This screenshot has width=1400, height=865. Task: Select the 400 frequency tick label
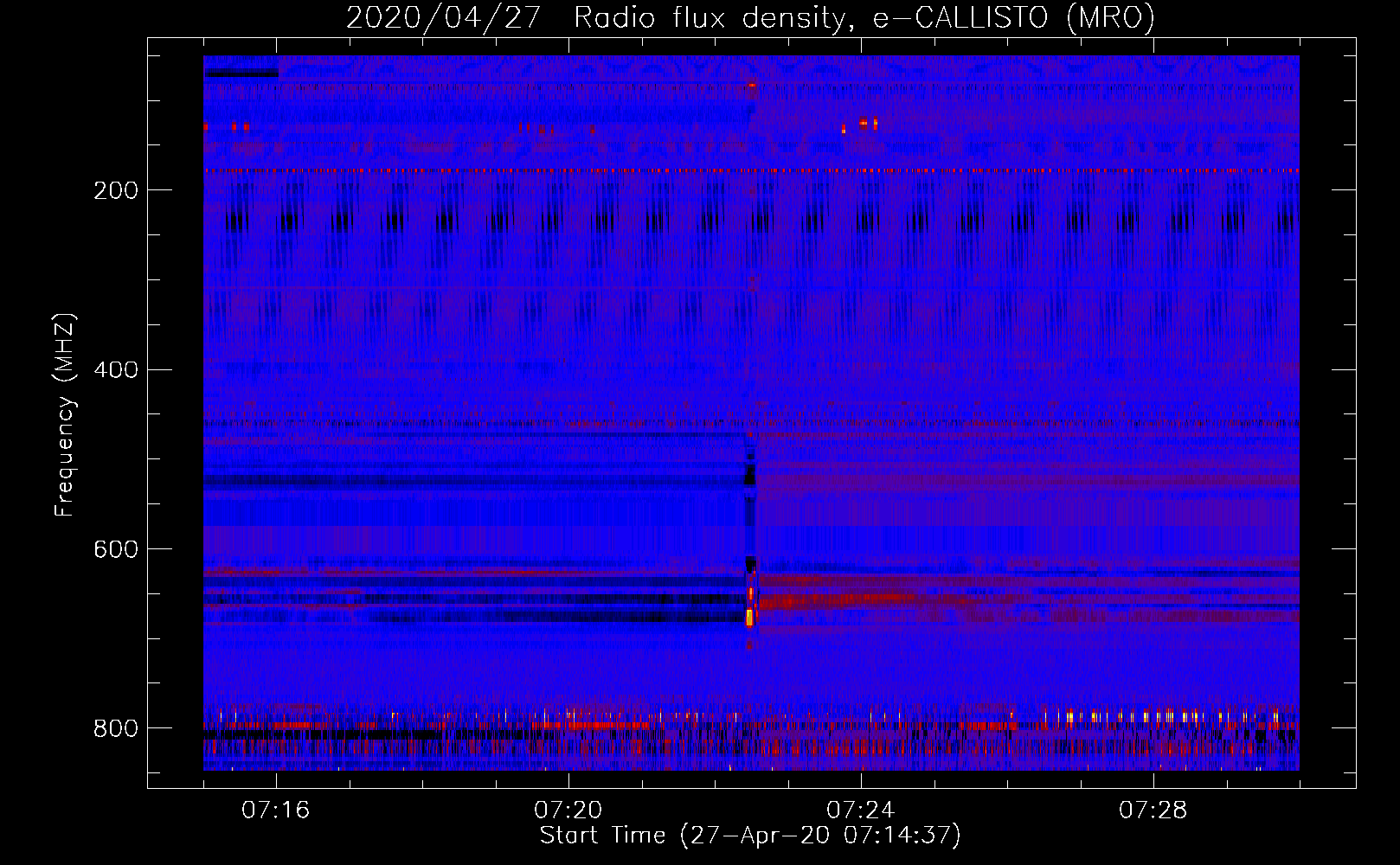click(x=116, y=370)
